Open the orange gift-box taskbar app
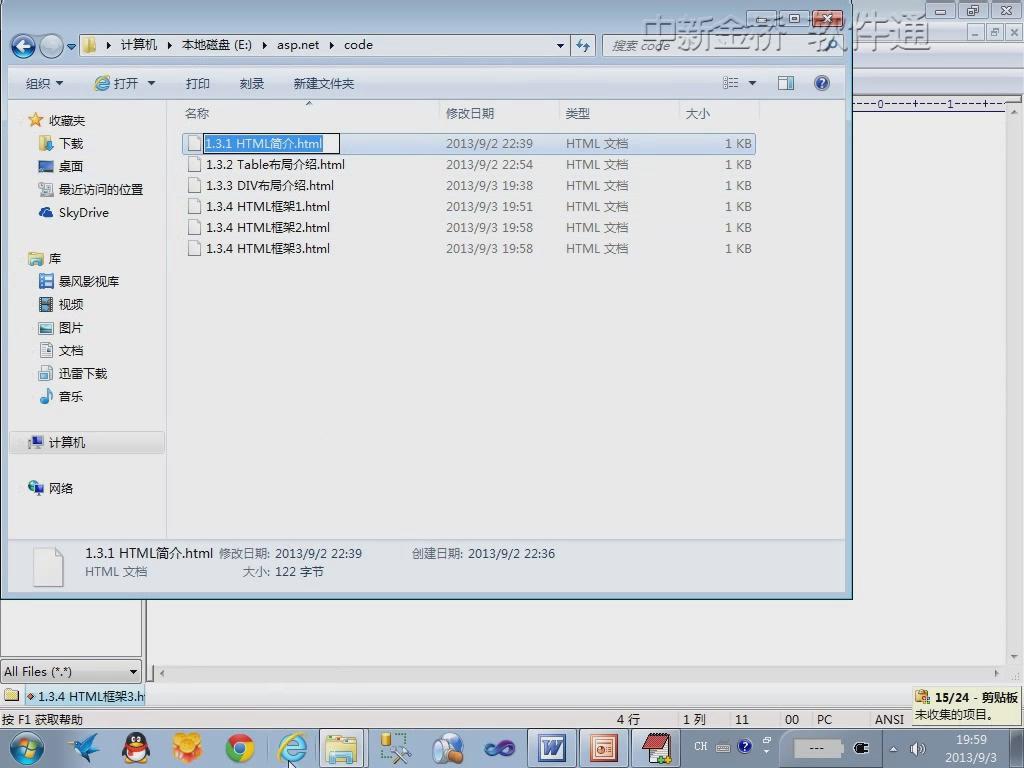The image size is (1024, 768). [x=187, y=748]
